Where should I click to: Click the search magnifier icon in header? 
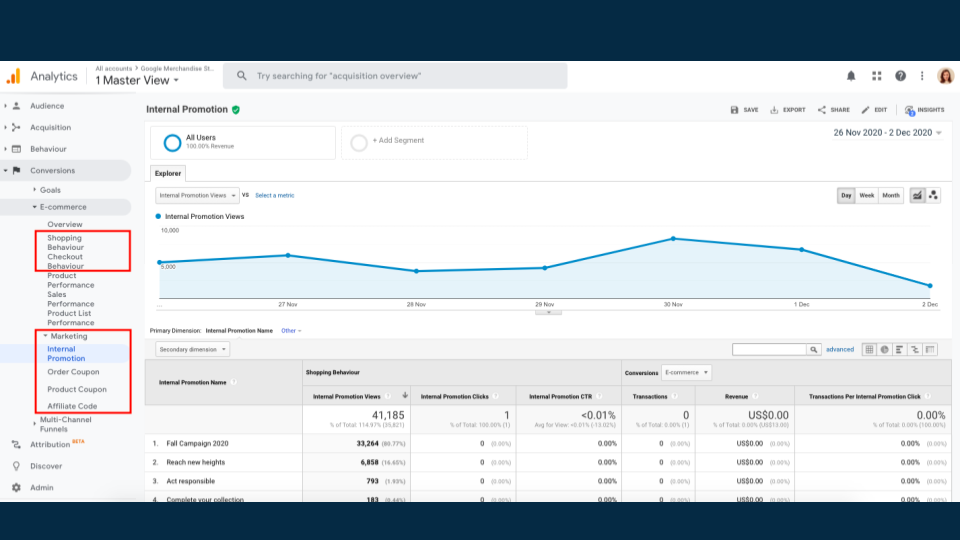(x=242, y=76)
